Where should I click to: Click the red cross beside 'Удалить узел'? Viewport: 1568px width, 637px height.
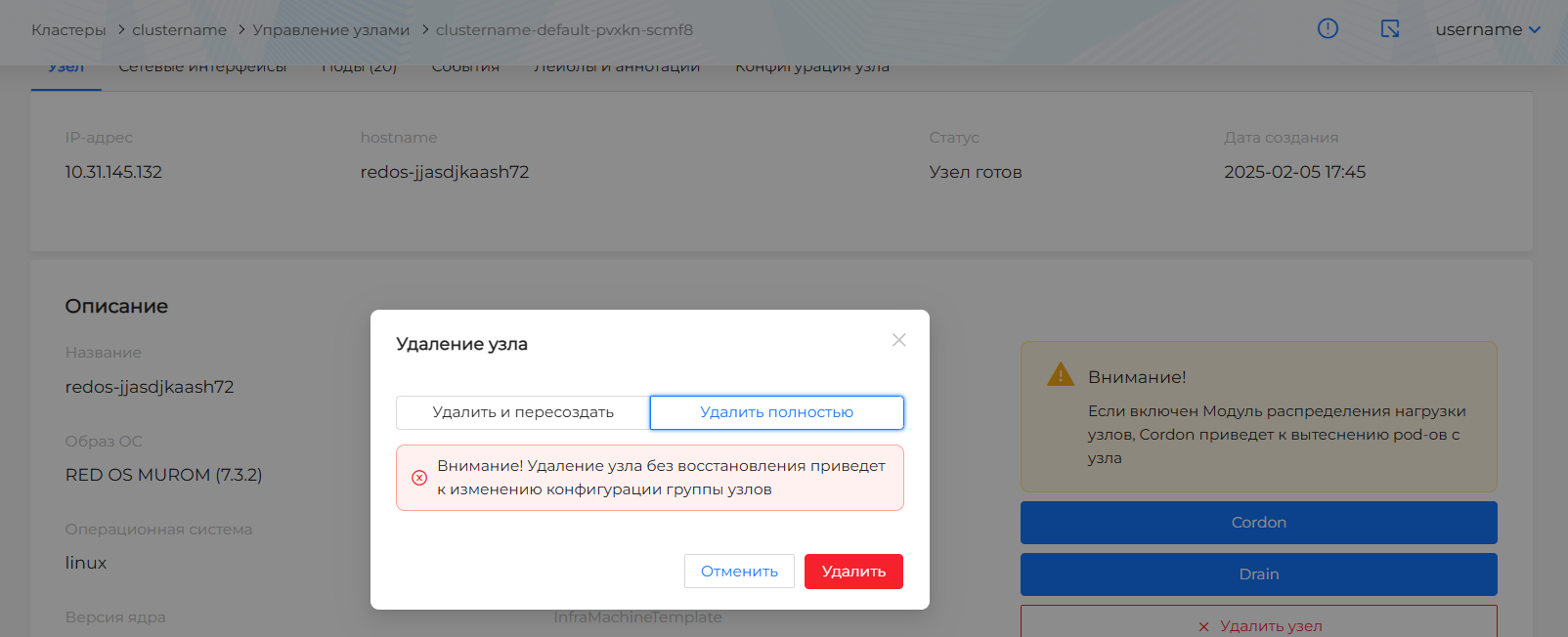pyautogui.click(x=1203, y=626)
